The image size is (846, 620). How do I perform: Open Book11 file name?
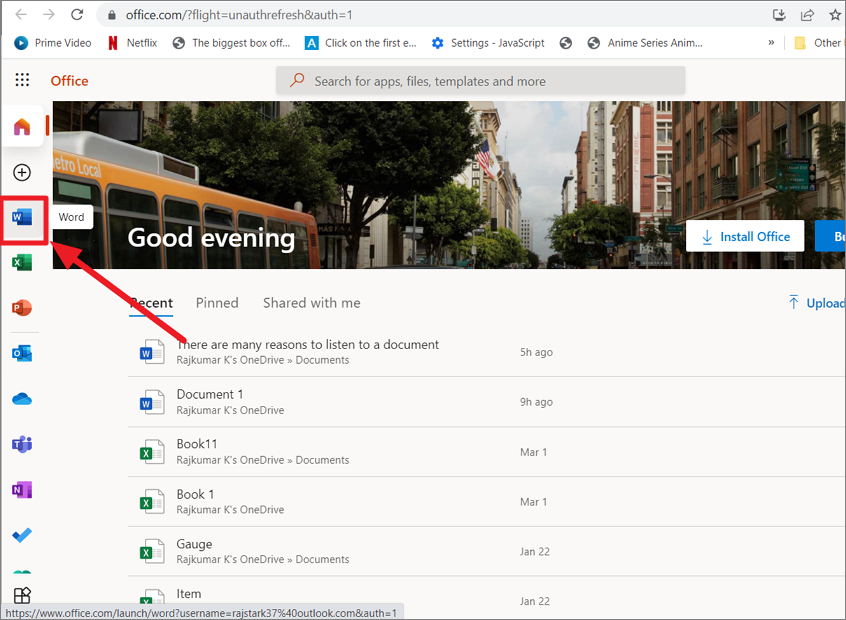[x=197, y=444]
